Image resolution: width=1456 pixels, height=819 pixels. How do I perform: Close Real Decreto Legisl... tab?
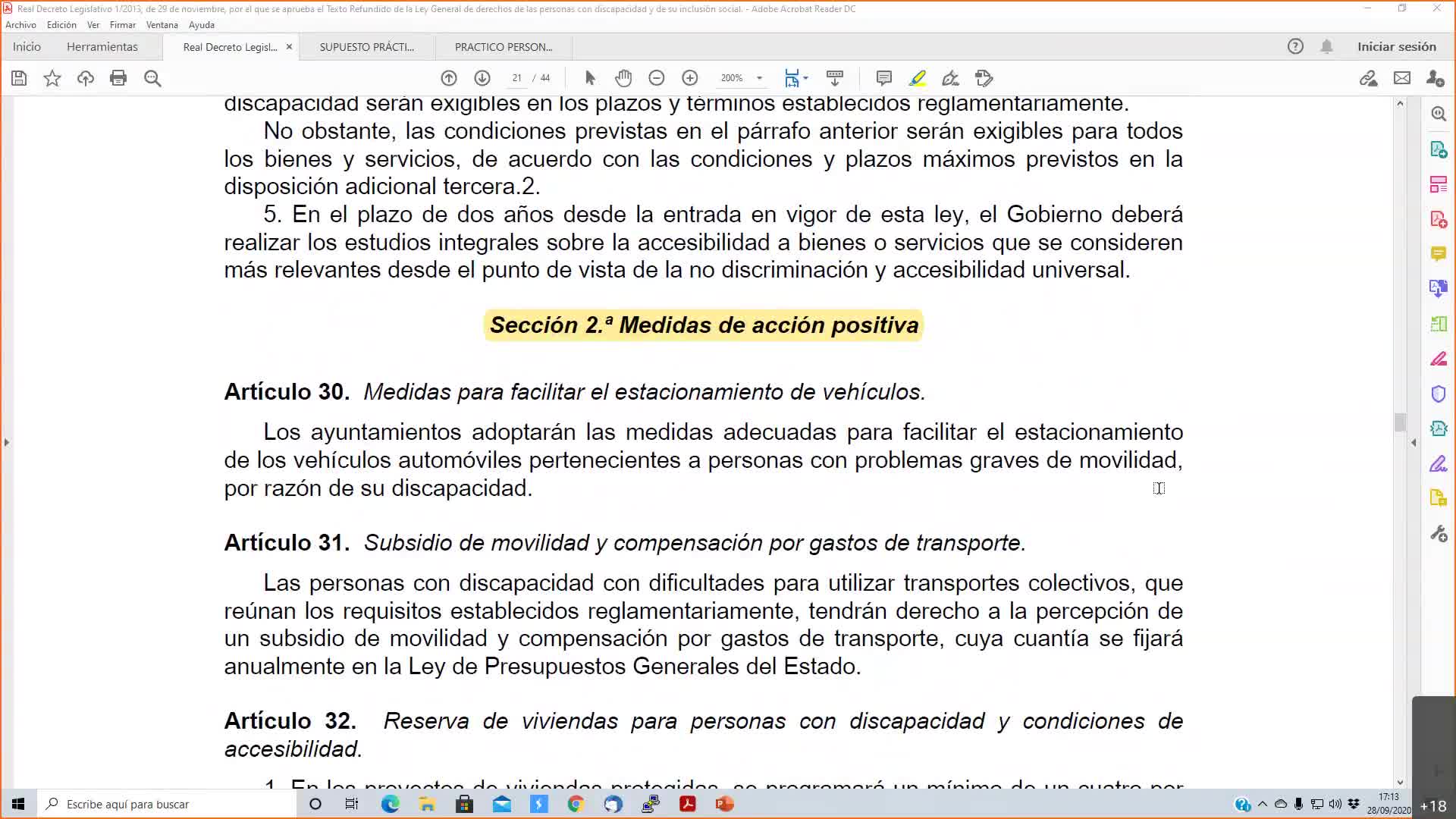point(289,47)
